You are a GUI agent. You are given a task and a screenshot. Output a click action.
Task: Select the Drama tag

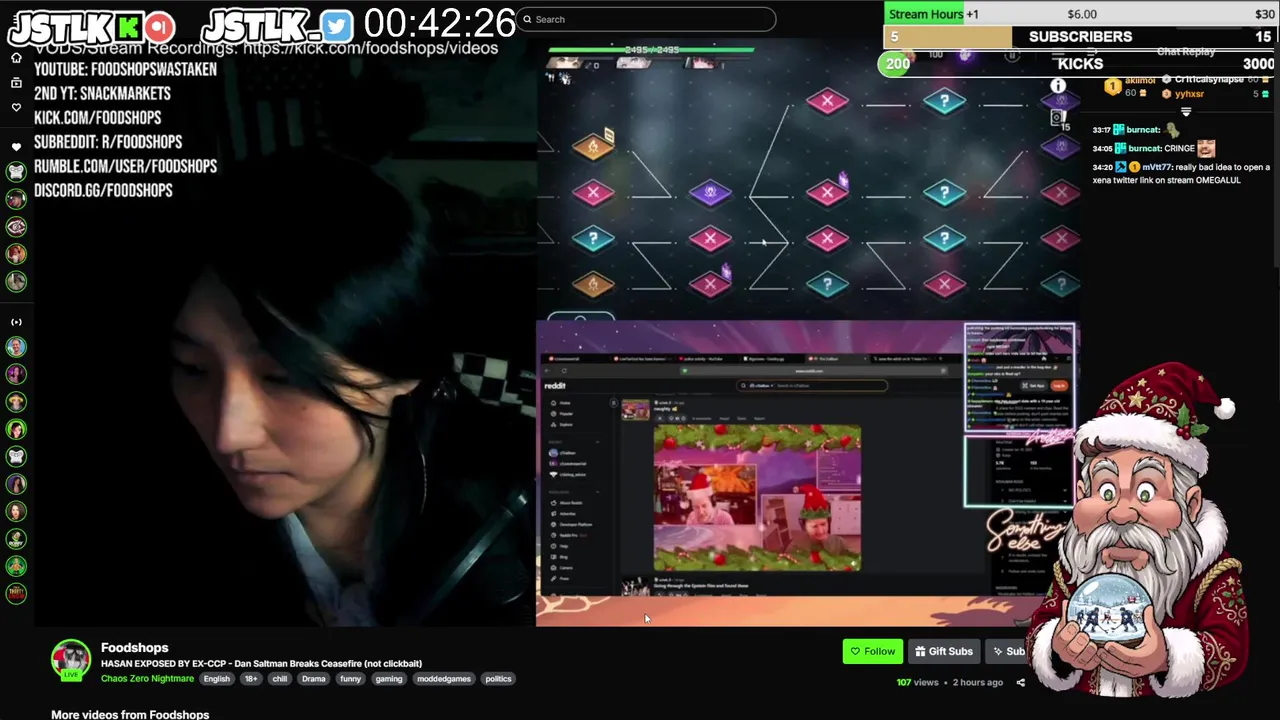(314, 679)
